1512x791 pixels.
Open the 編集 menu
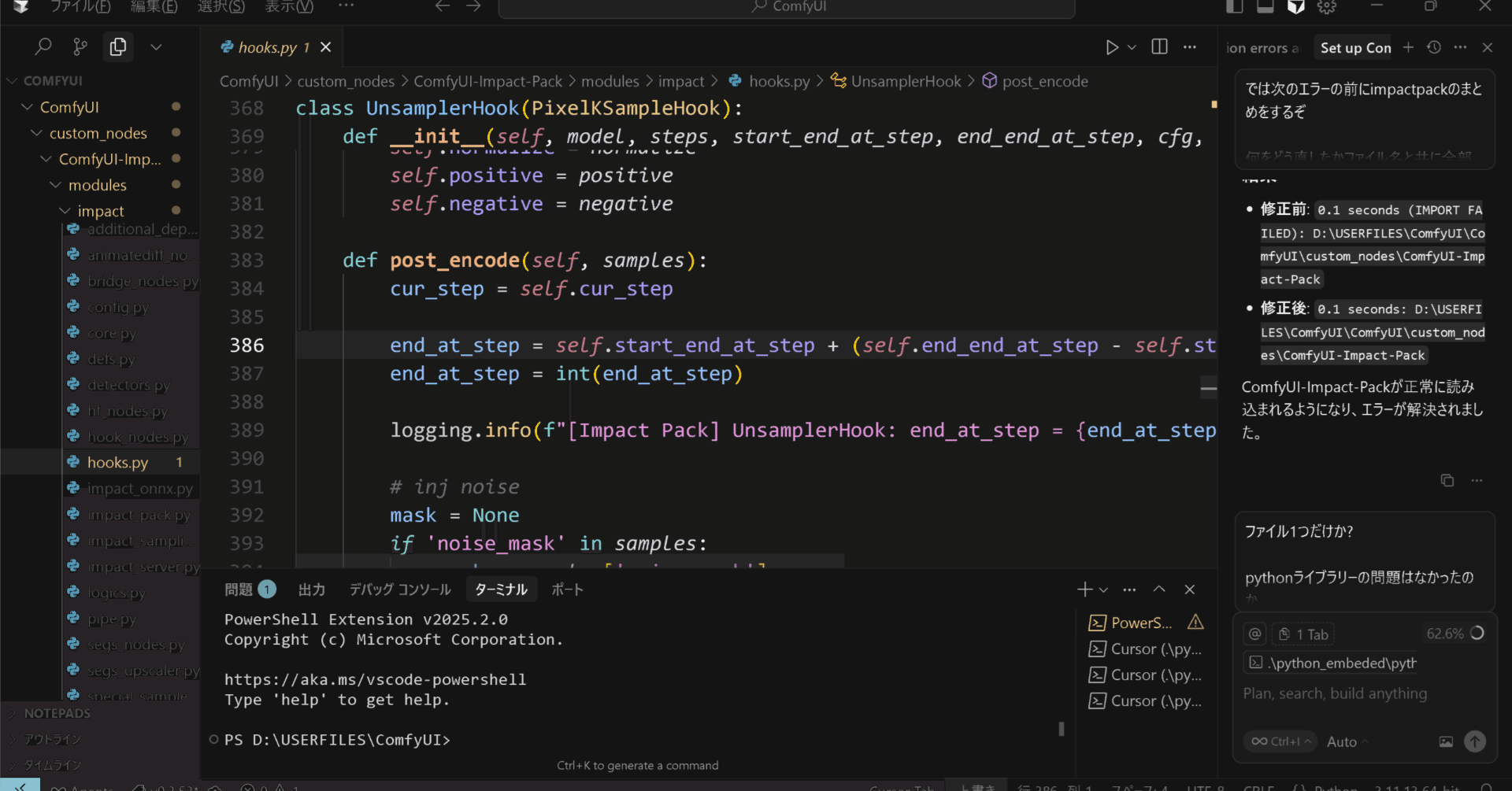154,7
